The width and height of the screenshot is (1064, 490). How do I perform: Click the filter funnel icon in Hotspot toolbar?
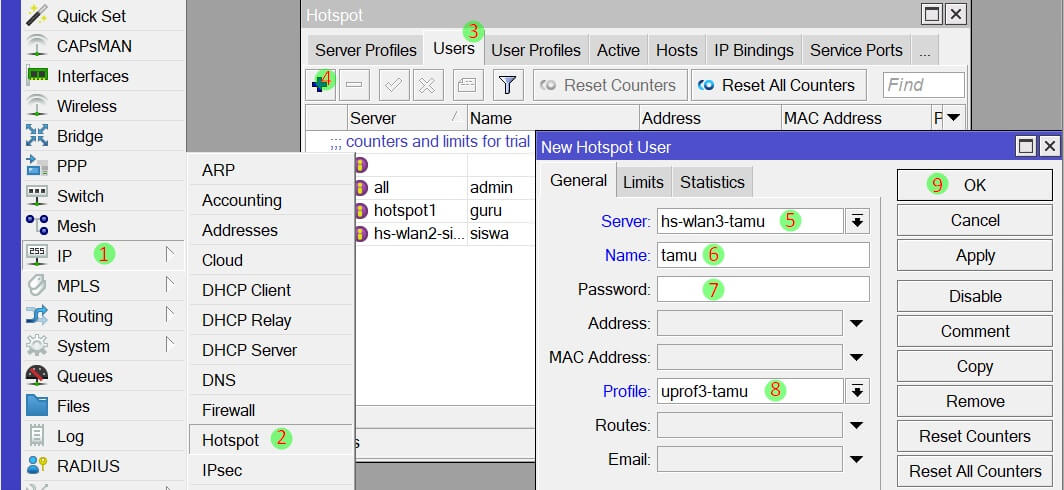coord(507,85)
